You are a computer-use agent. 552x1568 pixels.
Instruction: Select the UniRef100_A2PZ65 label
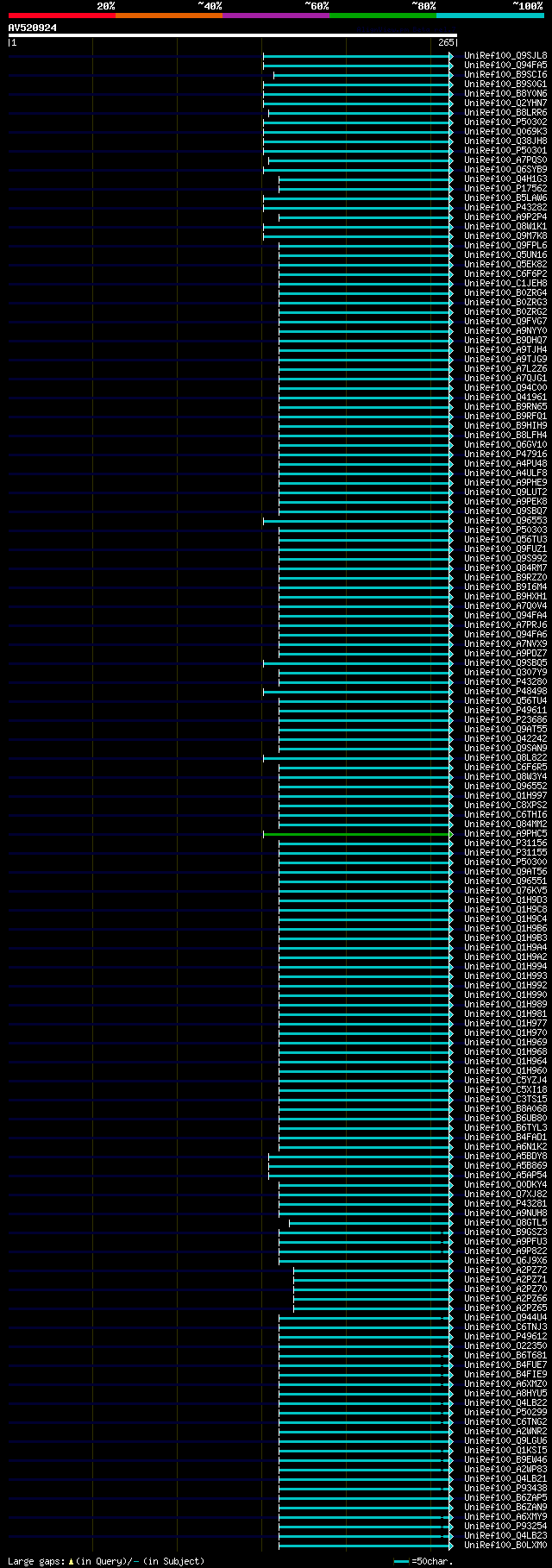(505, 1308)
